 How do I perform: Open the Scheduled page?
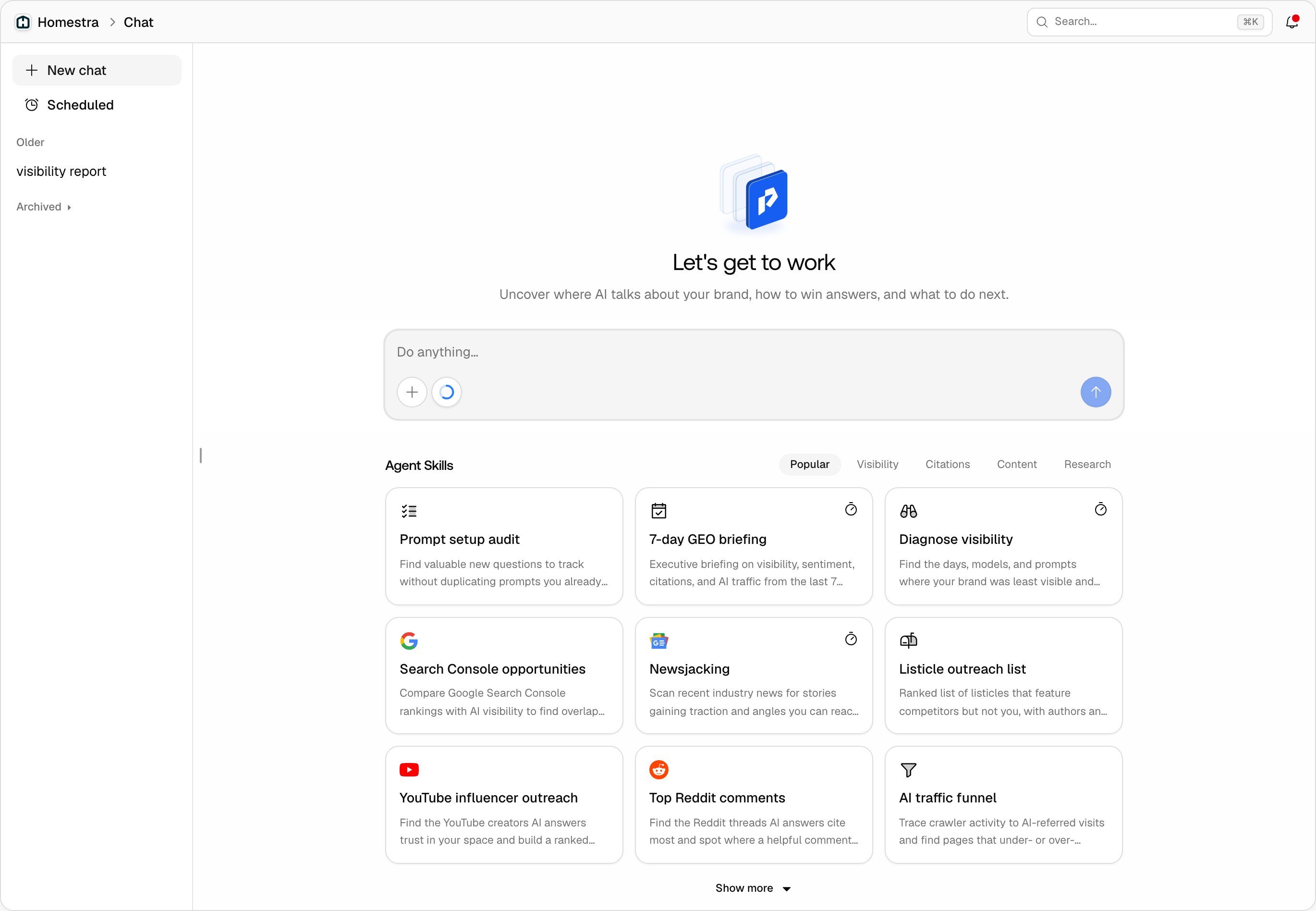coord(97,105)
